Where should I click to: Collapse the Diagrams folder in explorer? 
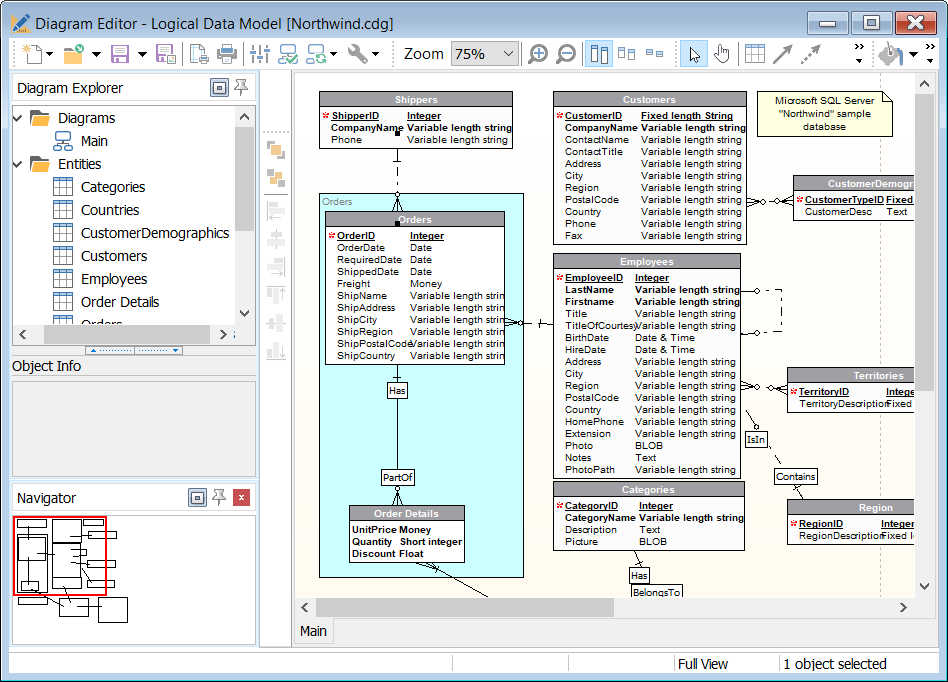click(18, 118)
